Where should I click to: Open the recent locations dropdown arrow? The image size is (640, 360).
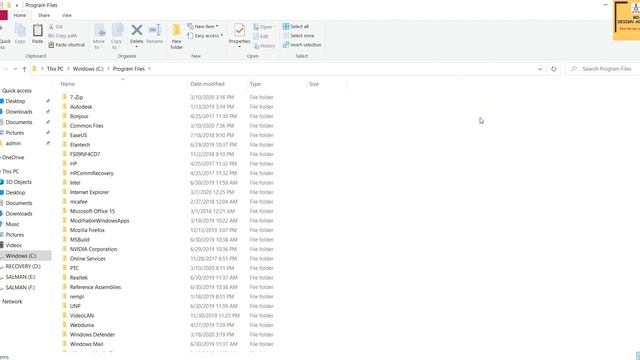16,69
